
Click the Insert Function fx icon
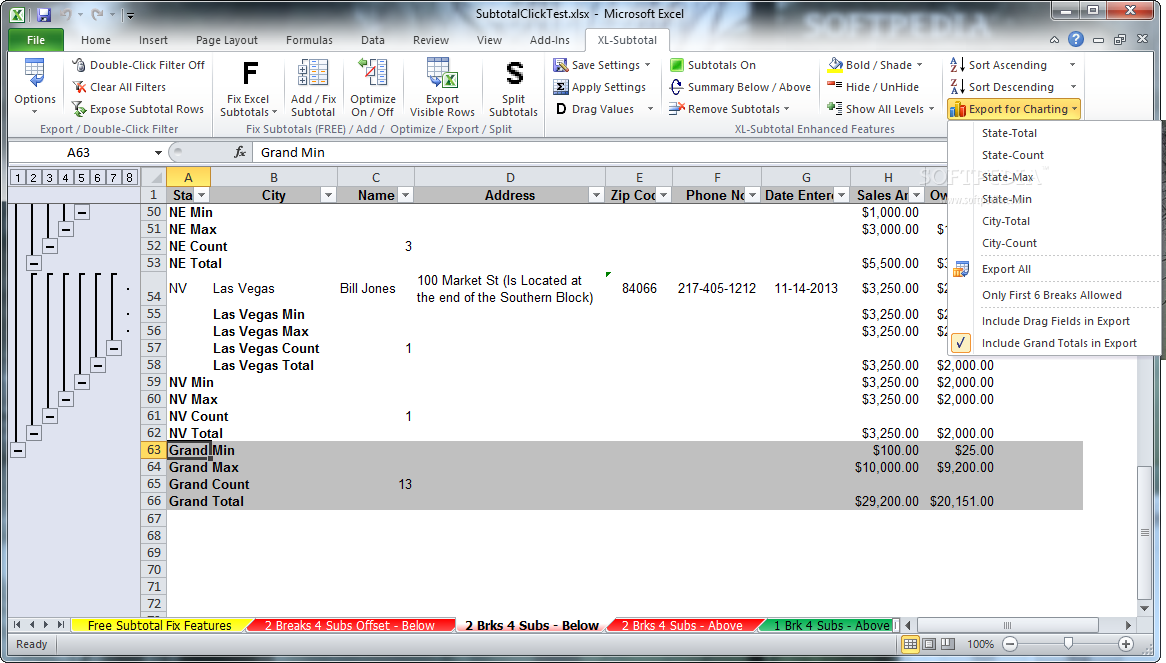(x=239, y=152)
